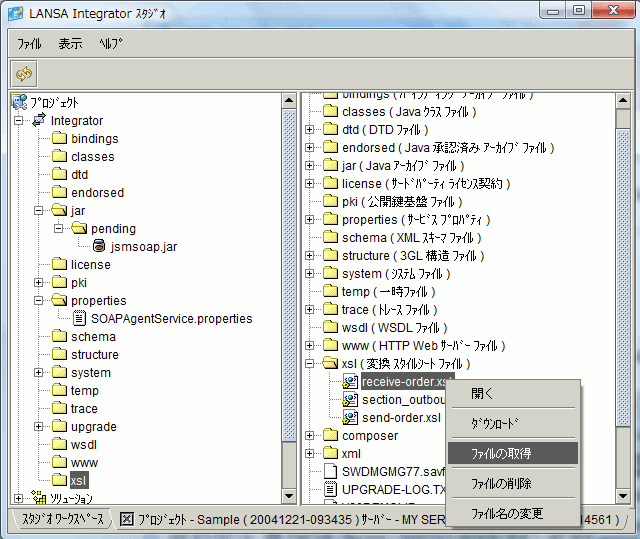Choose 開く from context menu

point(513,394)
